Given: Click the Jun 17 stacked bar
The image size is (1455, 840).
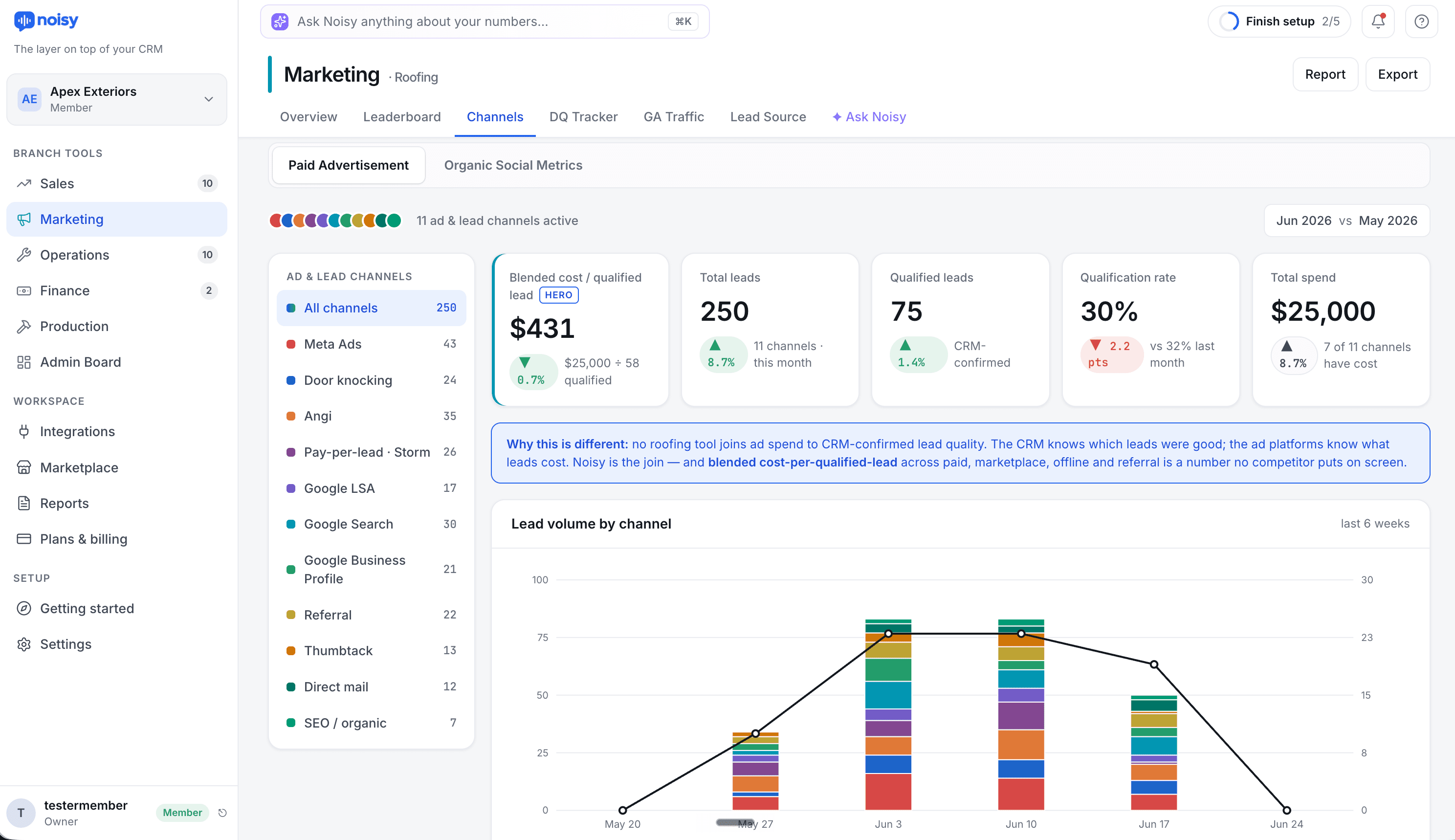Looking at the screenshot, I should (x=1153, y=752).
